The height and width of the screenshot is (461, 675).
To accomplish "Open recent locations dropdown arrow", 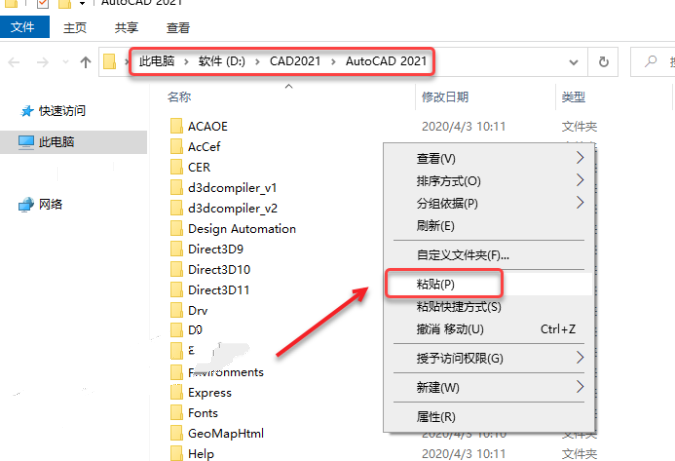I will coord(65,62).
